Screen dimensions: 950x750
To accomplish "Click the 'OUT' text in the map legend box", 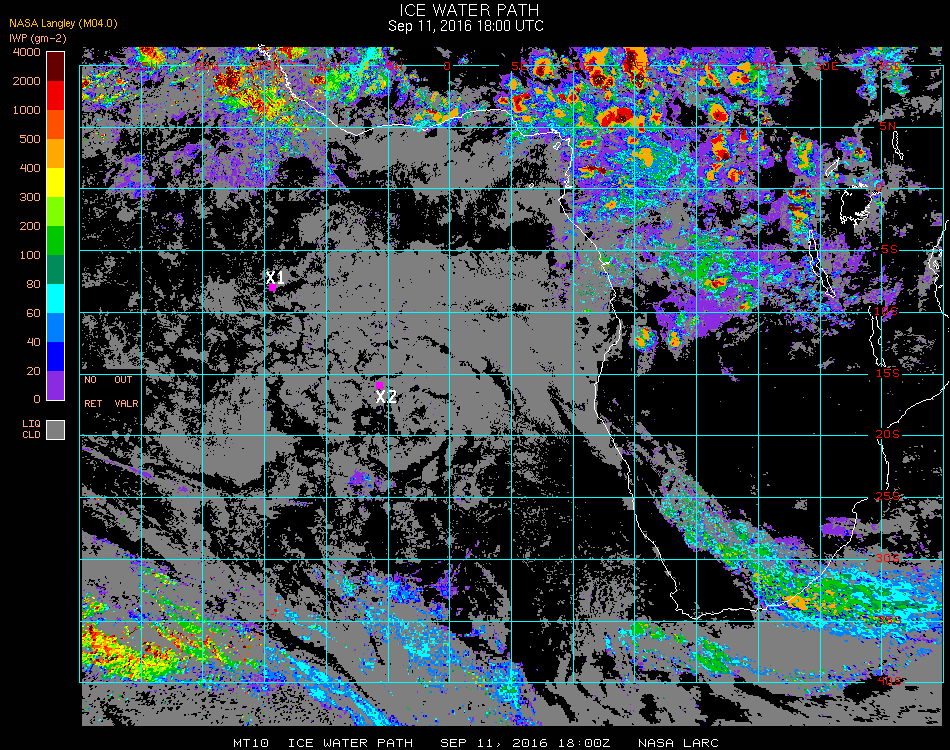I will pyautogui.click(x=123, y=380).
